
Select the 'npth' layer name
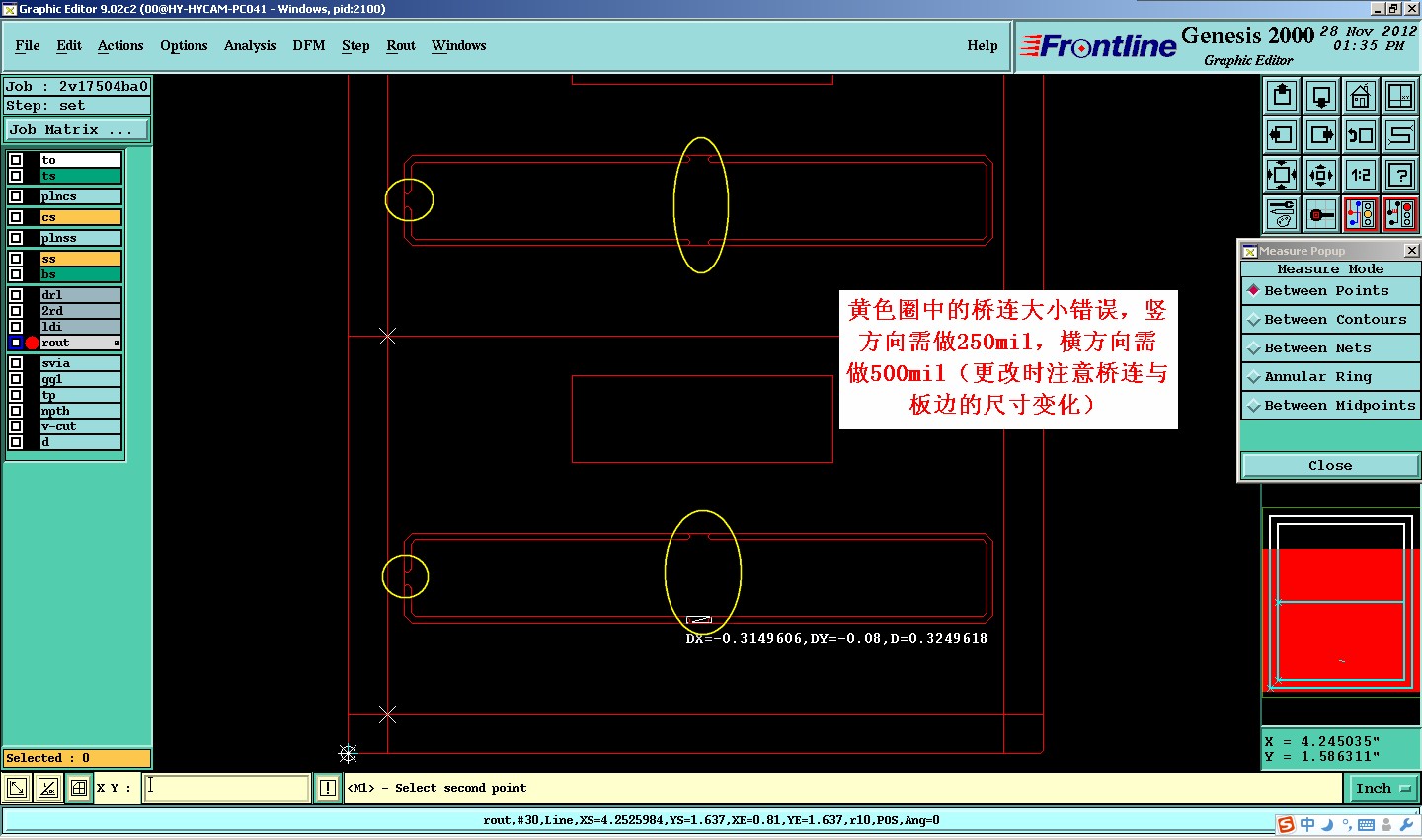pyautogui.click(x=80, y=411)
